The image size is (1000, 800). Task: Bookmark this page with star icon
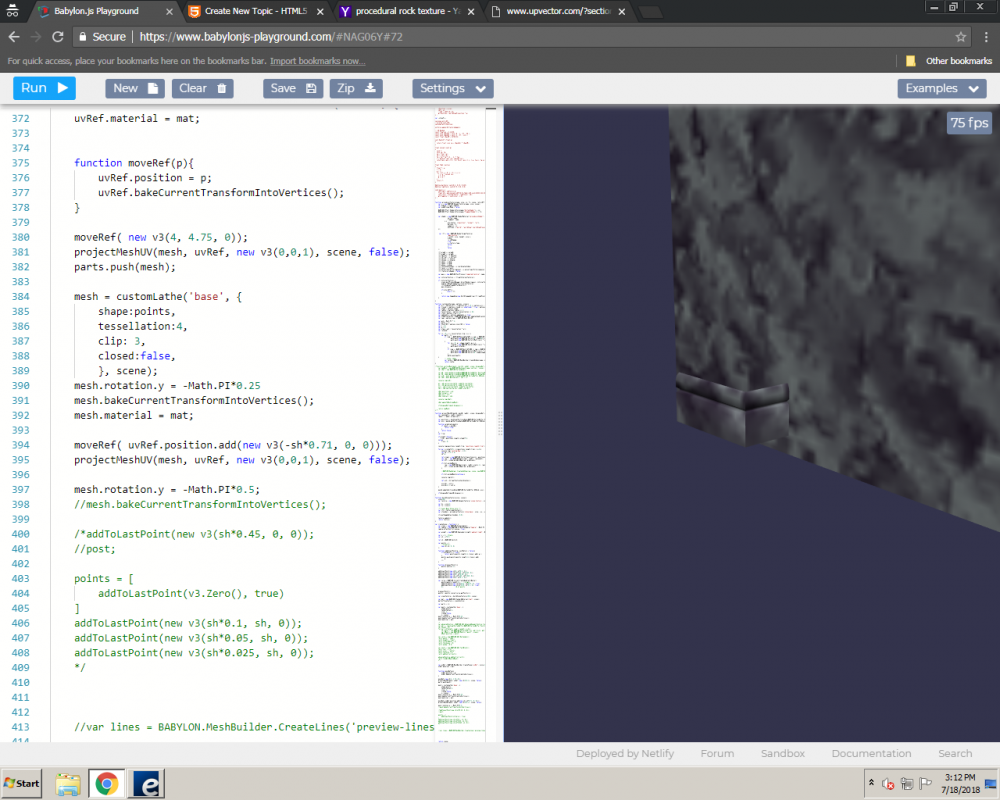960,36
